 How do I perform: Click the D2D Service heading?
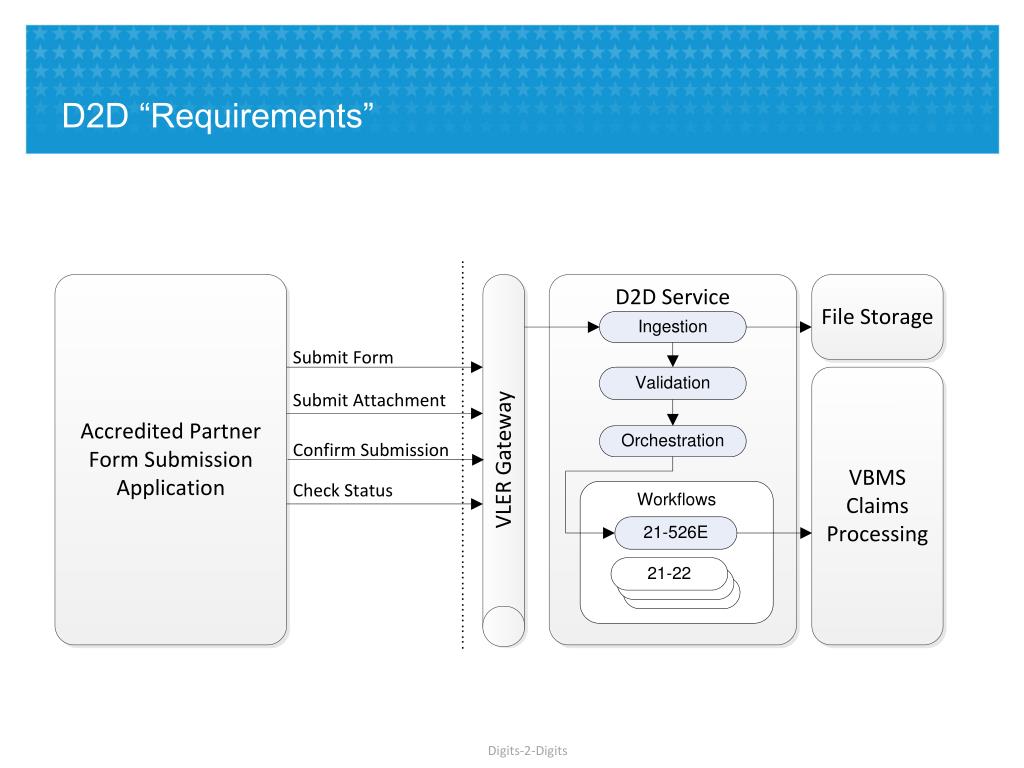672,296
